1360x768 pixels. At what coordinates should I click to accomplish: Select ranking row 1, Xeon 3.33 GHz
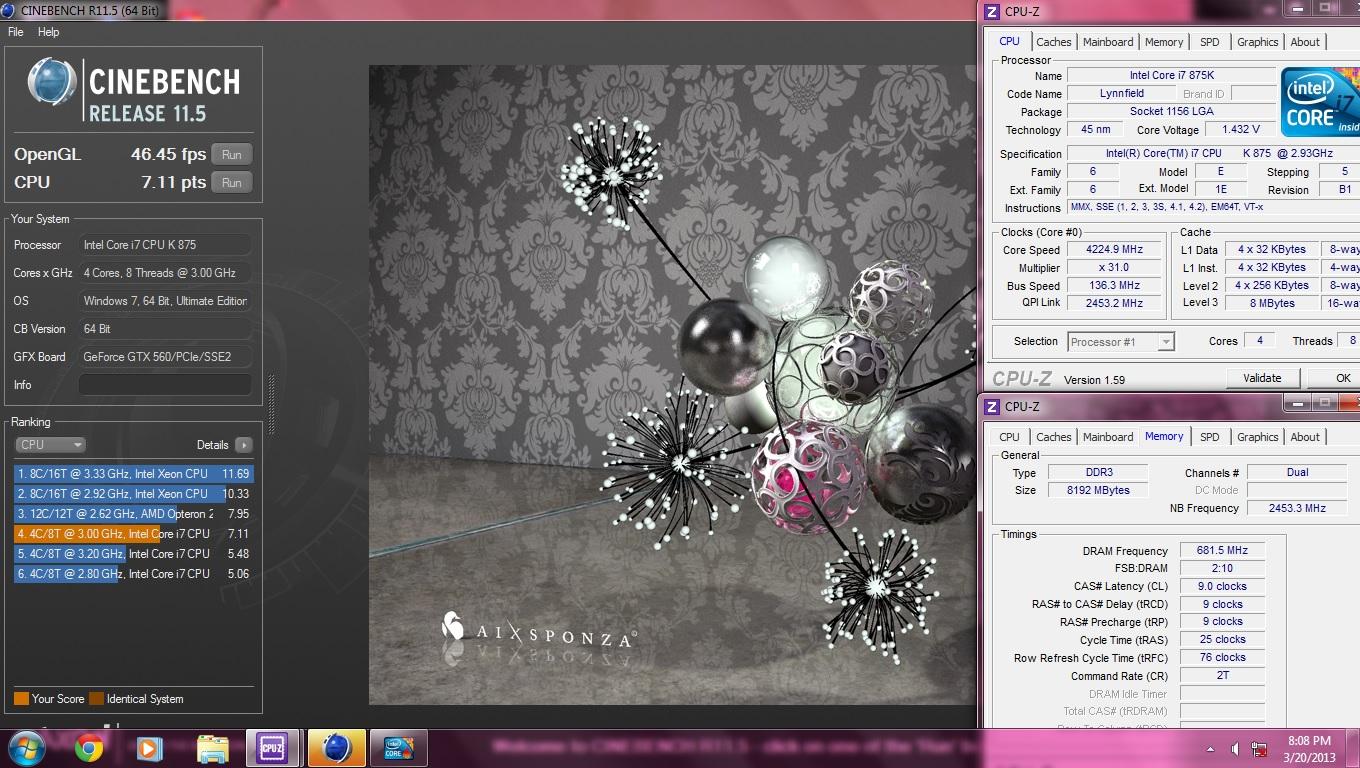tap(134, 474)
